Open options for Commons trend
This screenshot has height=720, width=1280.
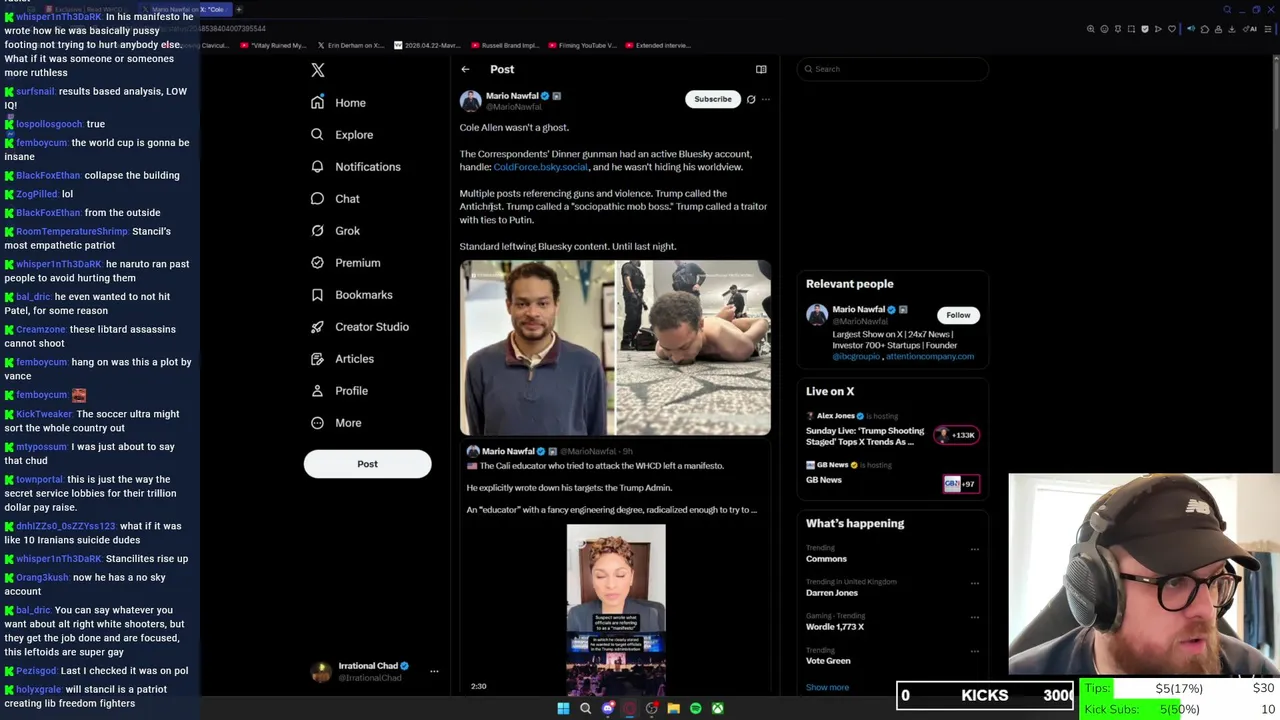point(975,548)
